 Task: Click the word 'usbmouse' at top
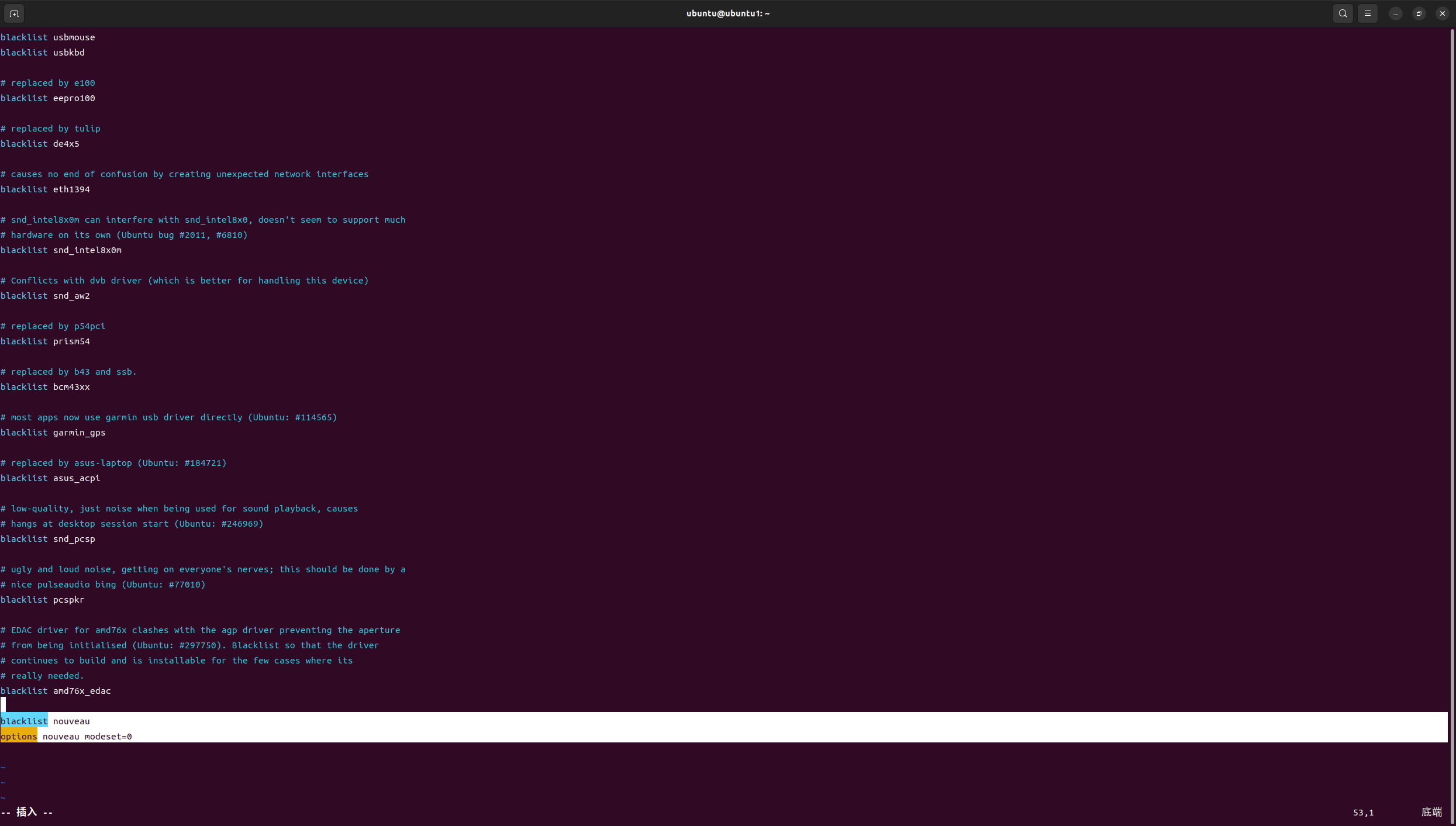click(x=74, y=37)
